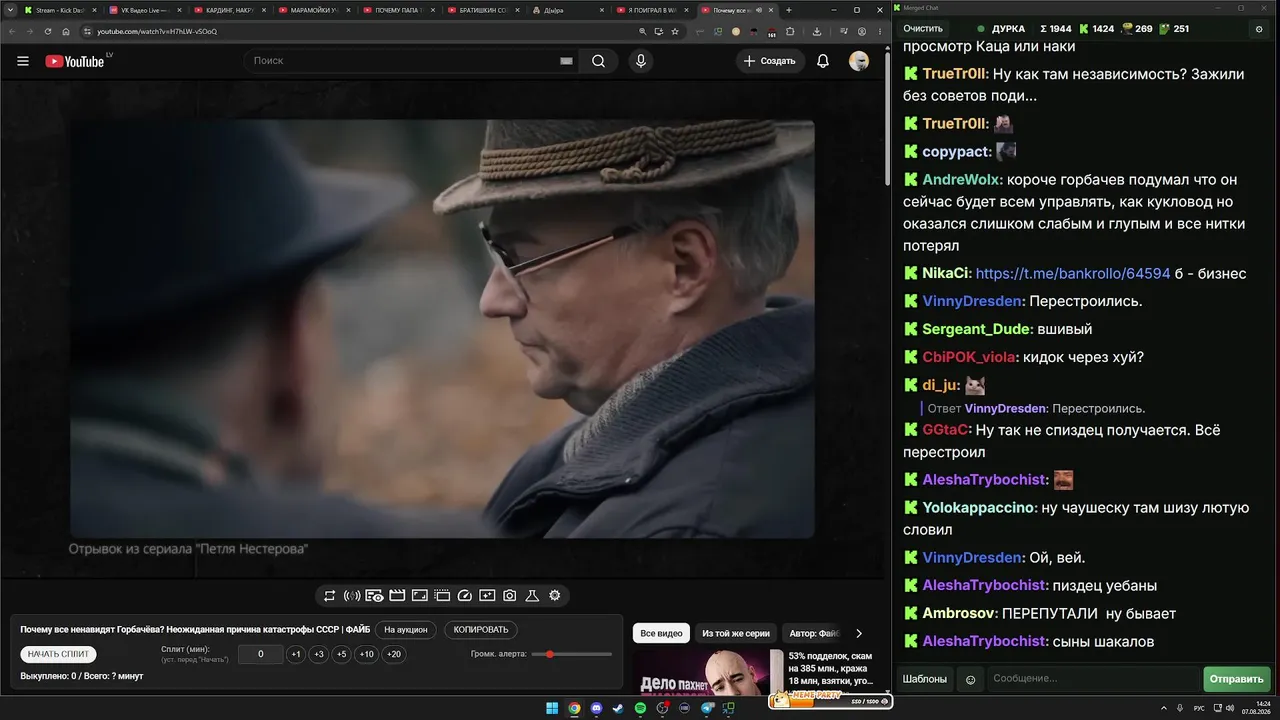Click the fullscreen-frame icon in player toolbar
1280x720 pixels.
[x=420, y=596]
